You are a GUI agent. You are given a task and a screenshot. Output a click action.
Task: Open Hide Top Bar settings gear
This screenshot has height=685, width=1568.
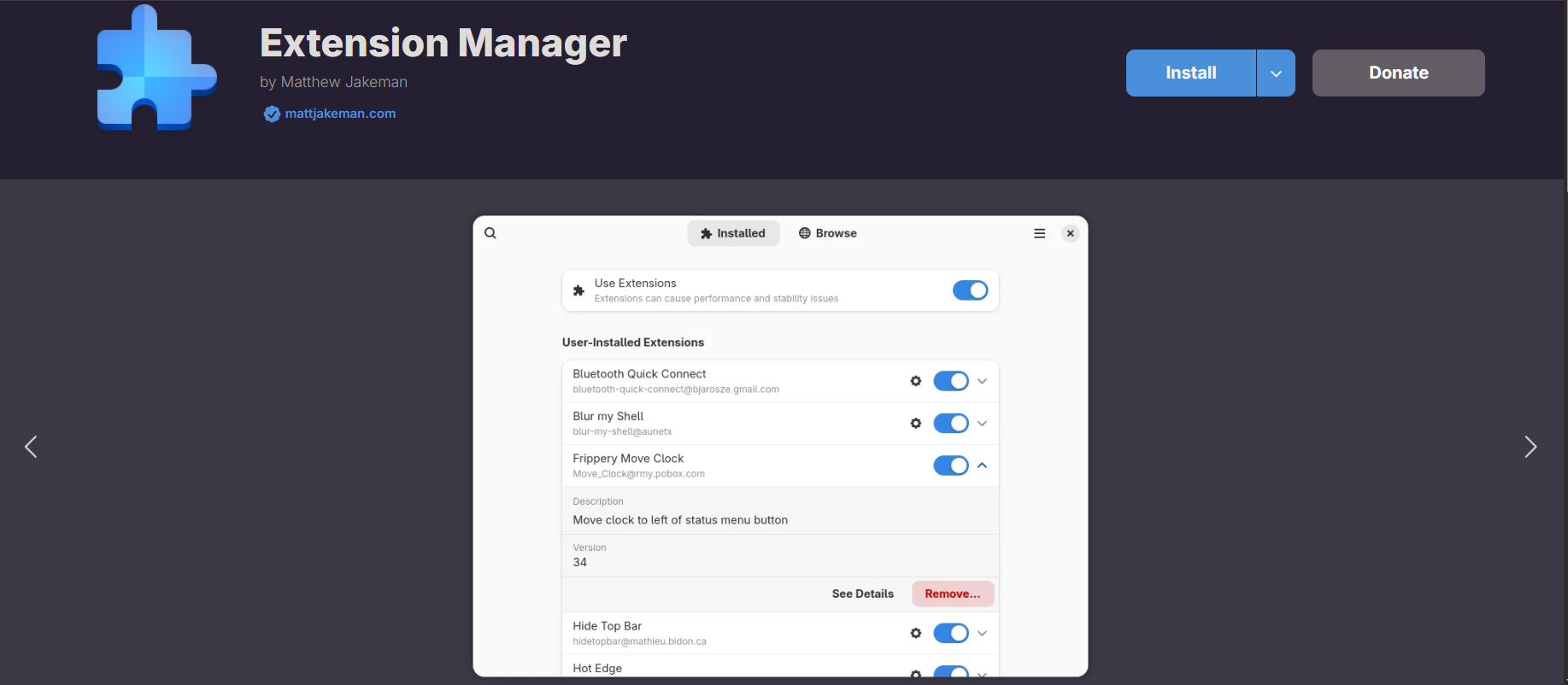(916, 633)
